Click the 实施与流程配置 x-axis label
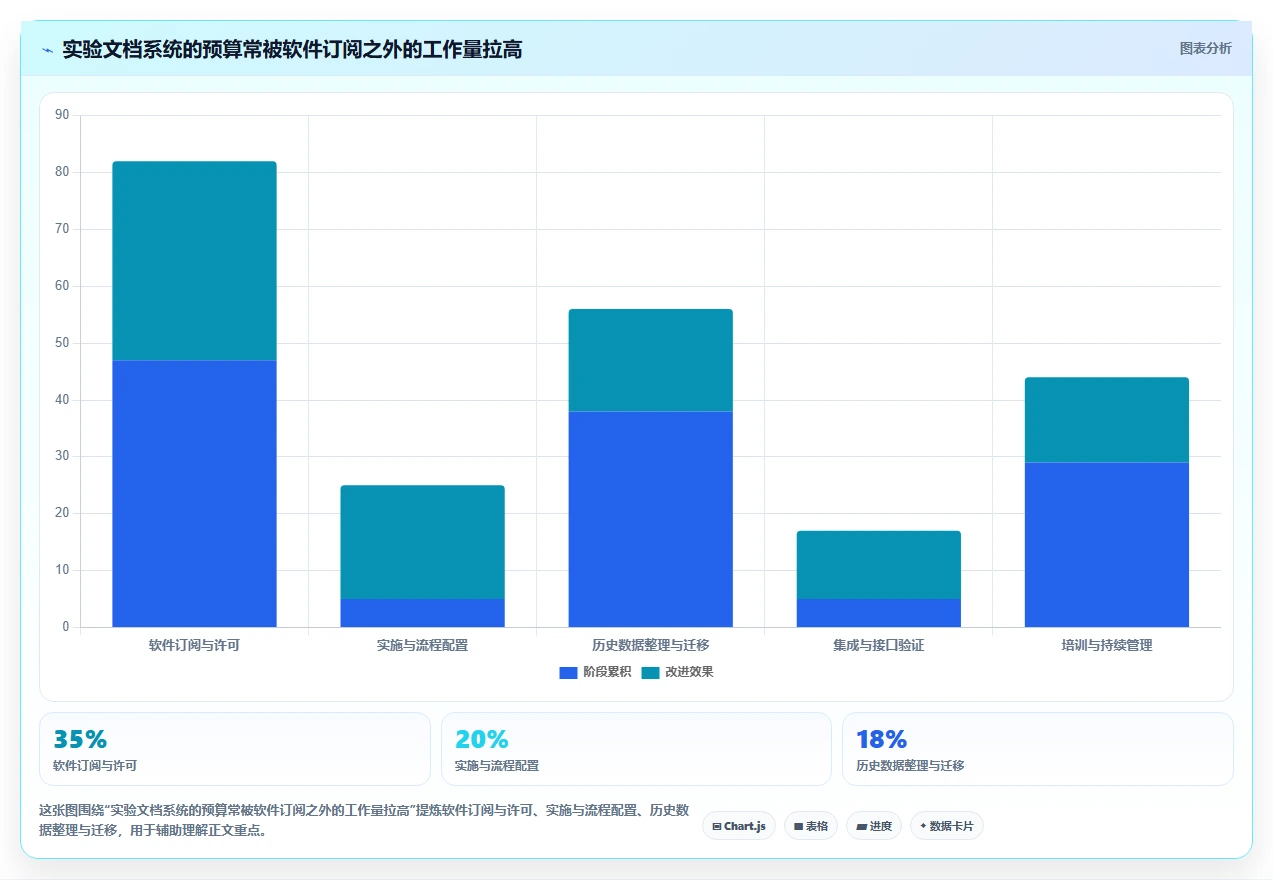 pos(422,645)
